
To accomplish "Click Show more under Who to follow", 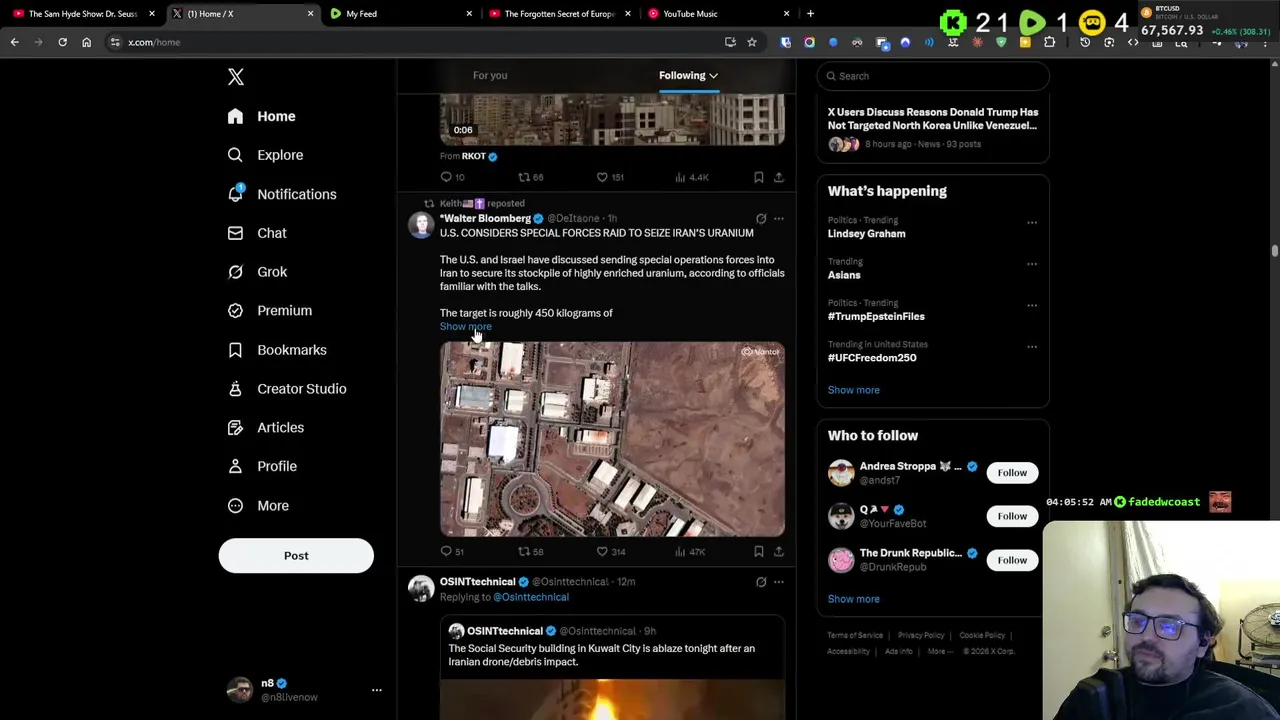I will click(x=854, y=599).
